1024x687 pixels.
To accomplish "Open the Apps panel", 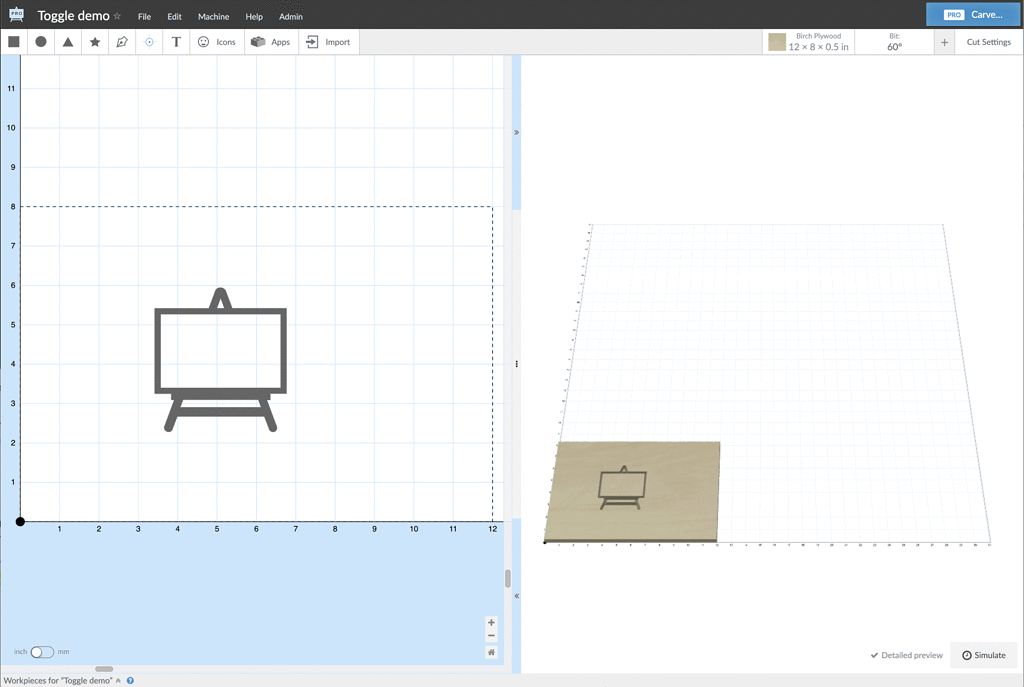I will click(271, 41).
